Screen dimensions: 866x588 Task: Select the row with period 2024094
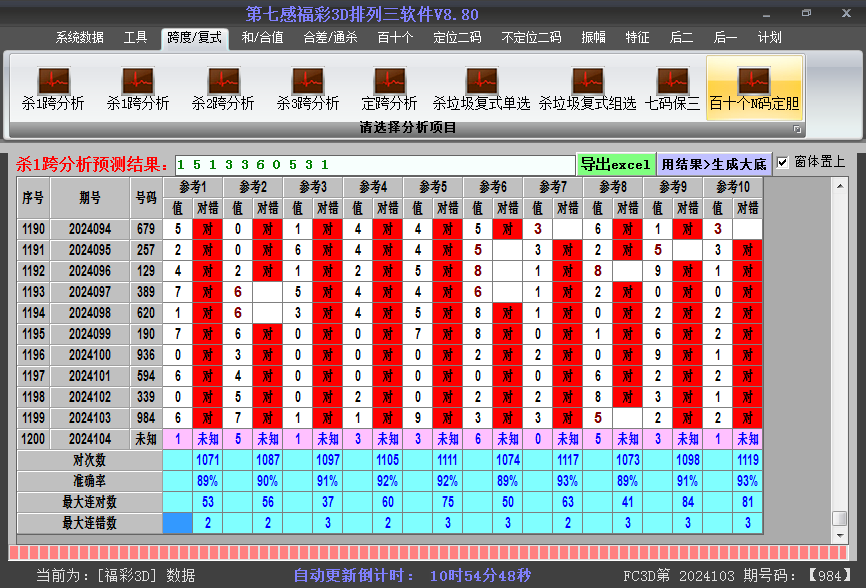click(389, 229)
